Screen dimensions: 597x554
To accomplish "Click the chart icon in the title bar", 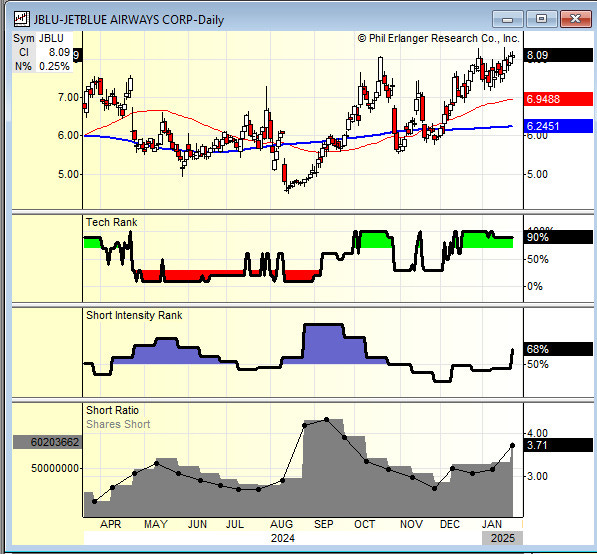I will coord(21,19).
